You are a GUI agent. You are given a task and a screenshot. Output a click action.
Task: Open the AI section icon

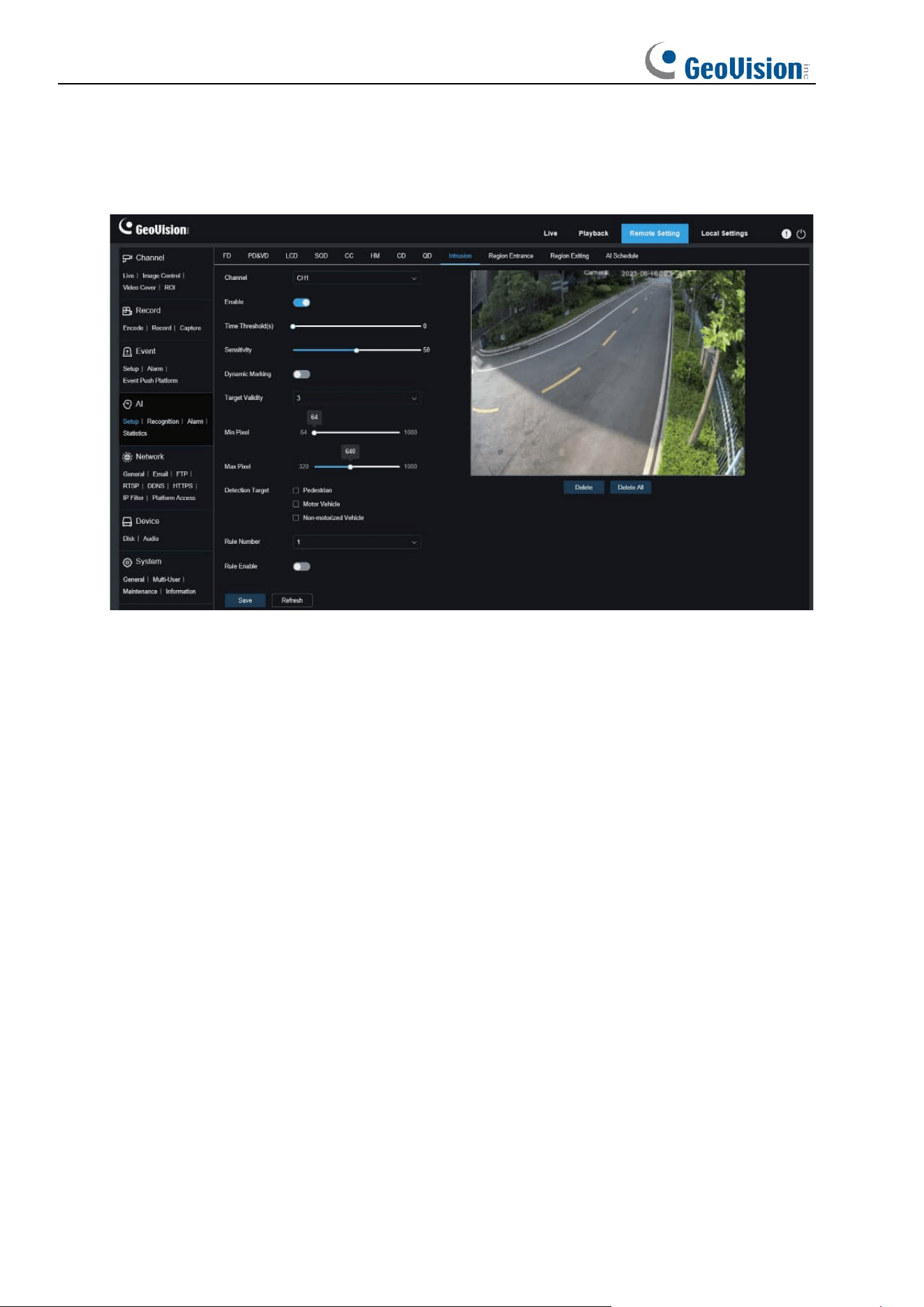[x=127, y=404]
